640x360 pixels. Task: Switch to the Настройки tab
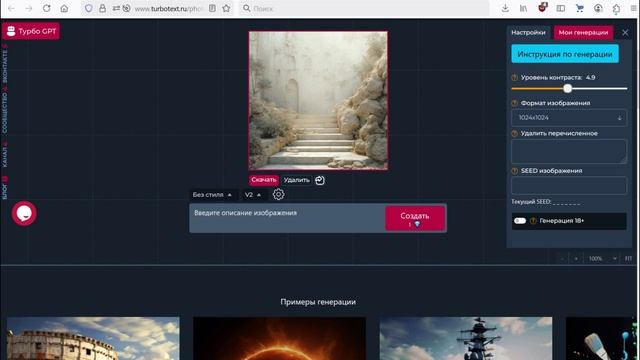(x=528, y=33)
